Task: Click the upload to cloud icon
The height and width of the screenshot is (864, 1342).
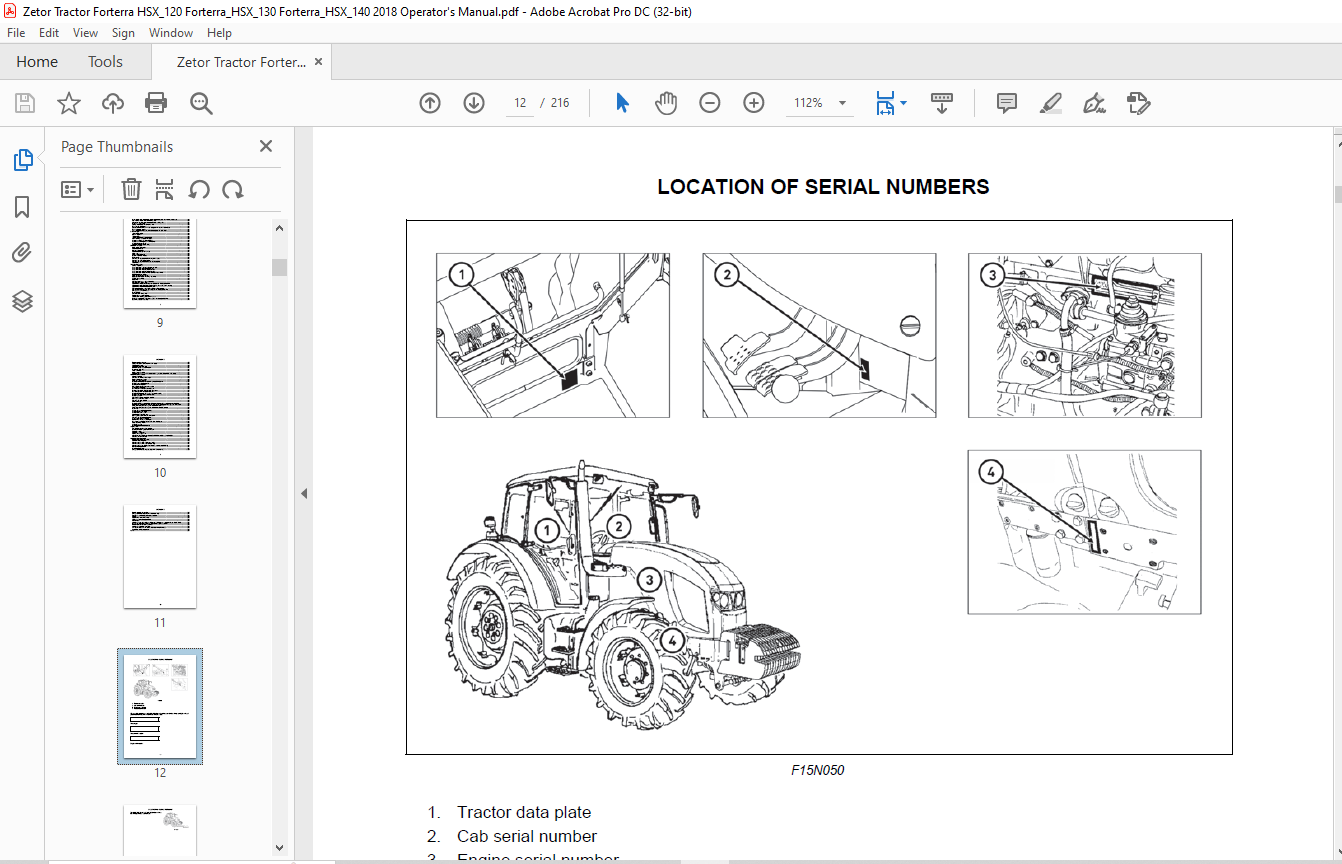Action: [113, 103]
